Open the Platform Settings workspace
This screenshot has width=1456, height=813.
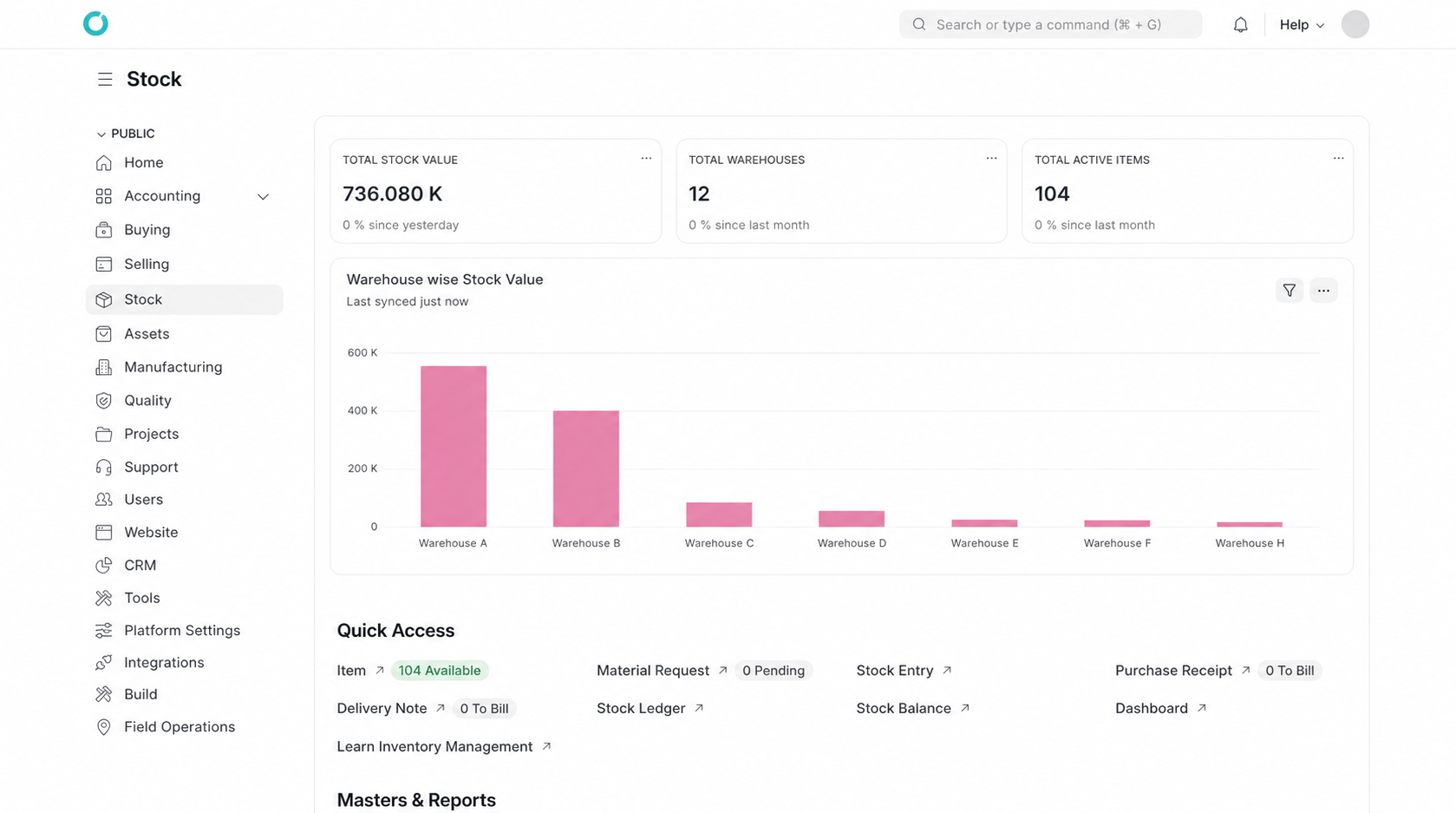click(184, 630)
